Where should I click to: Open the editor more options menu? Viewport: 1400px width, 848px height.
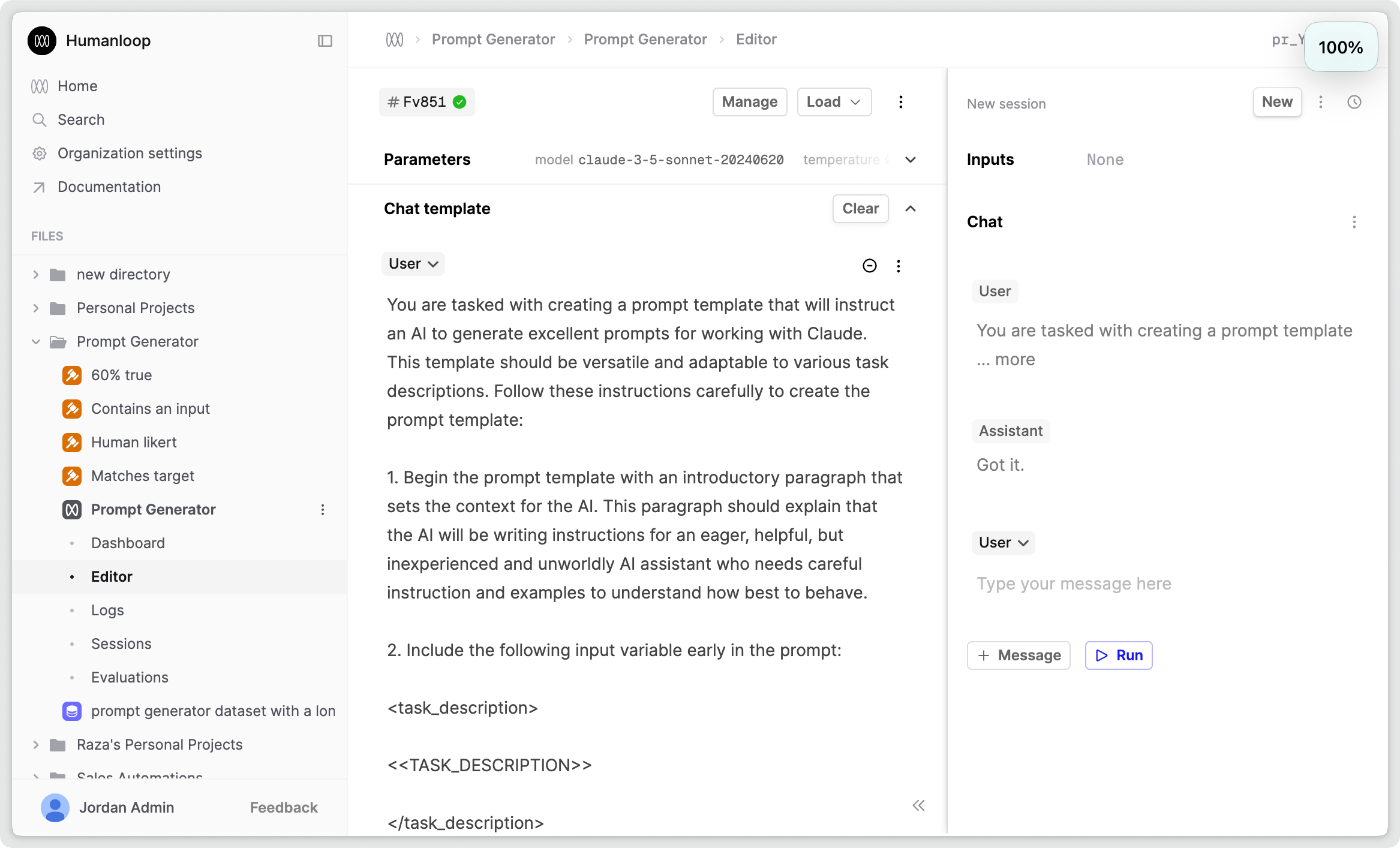[900, 102]
